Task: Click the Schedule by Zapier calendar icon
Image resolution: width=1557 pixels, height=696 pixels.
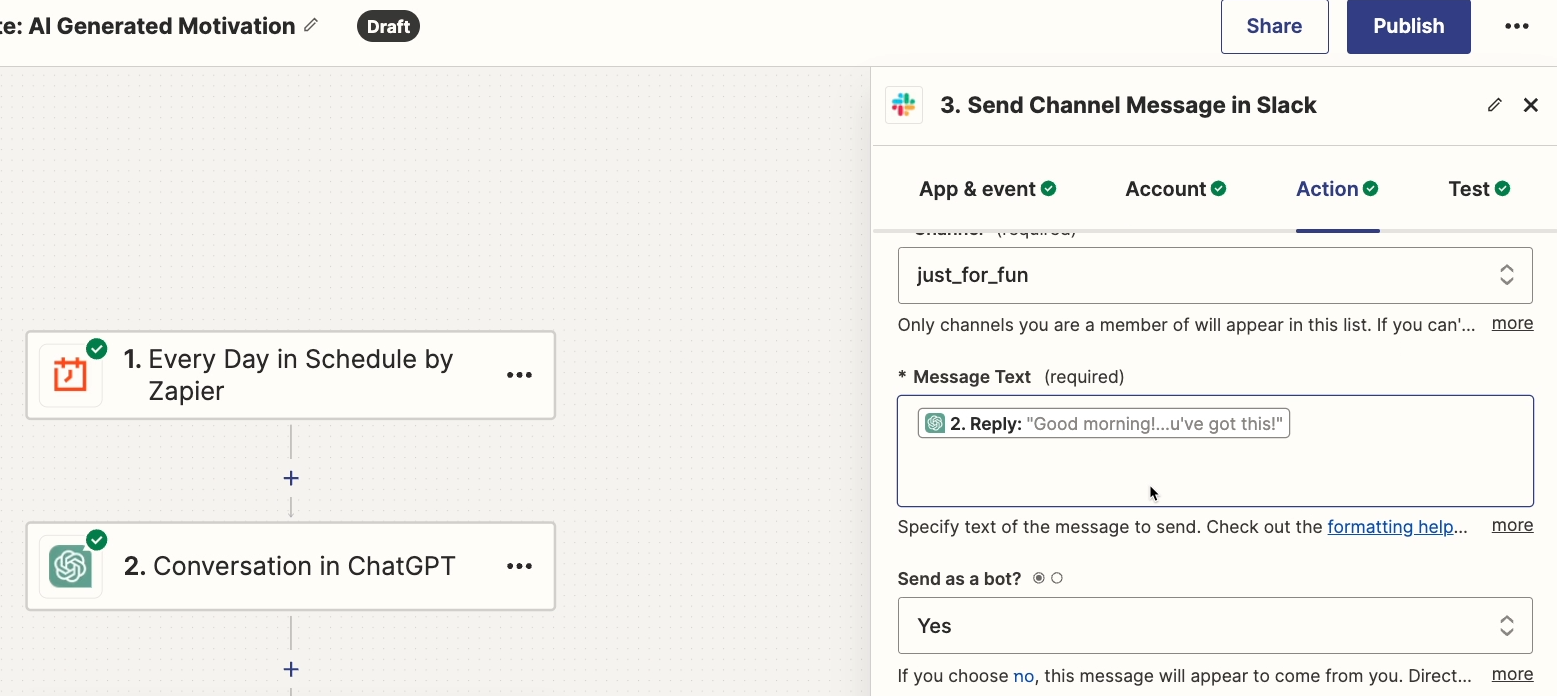Action: [x=70, y=375]
